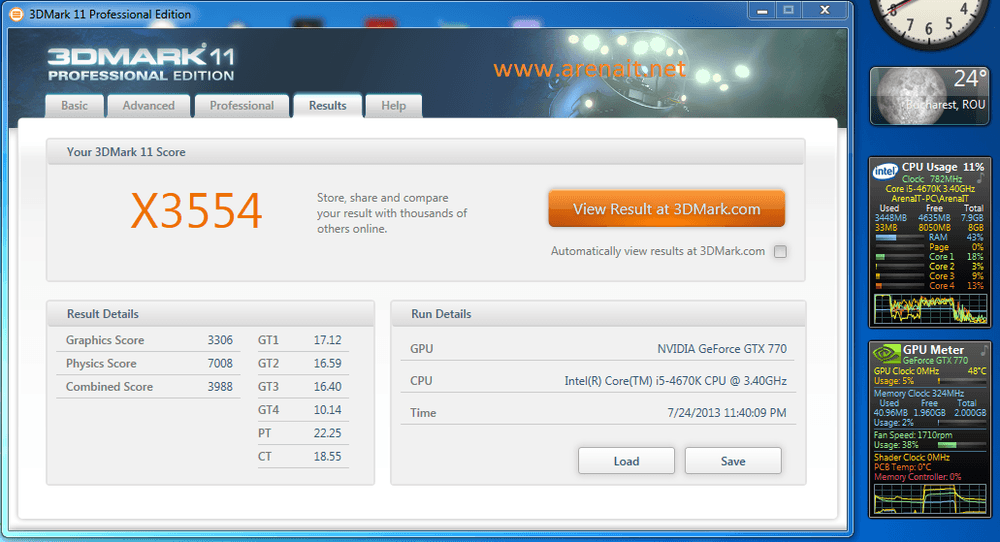Click the Load button
This screenshot has height=542, width=1000.
click(x=626, y=461)
